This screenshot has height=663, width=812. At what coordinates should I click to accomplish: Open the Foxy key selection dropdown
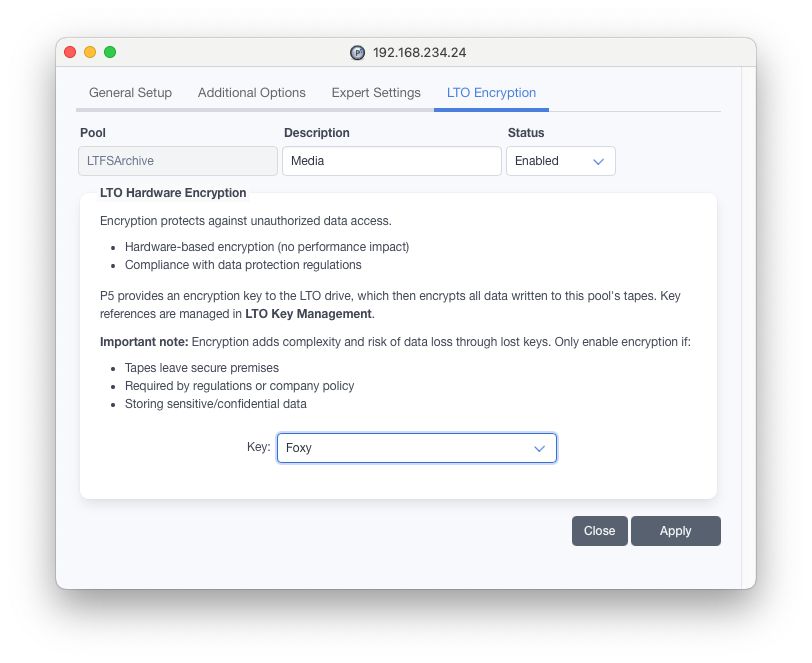click(417, 448)
